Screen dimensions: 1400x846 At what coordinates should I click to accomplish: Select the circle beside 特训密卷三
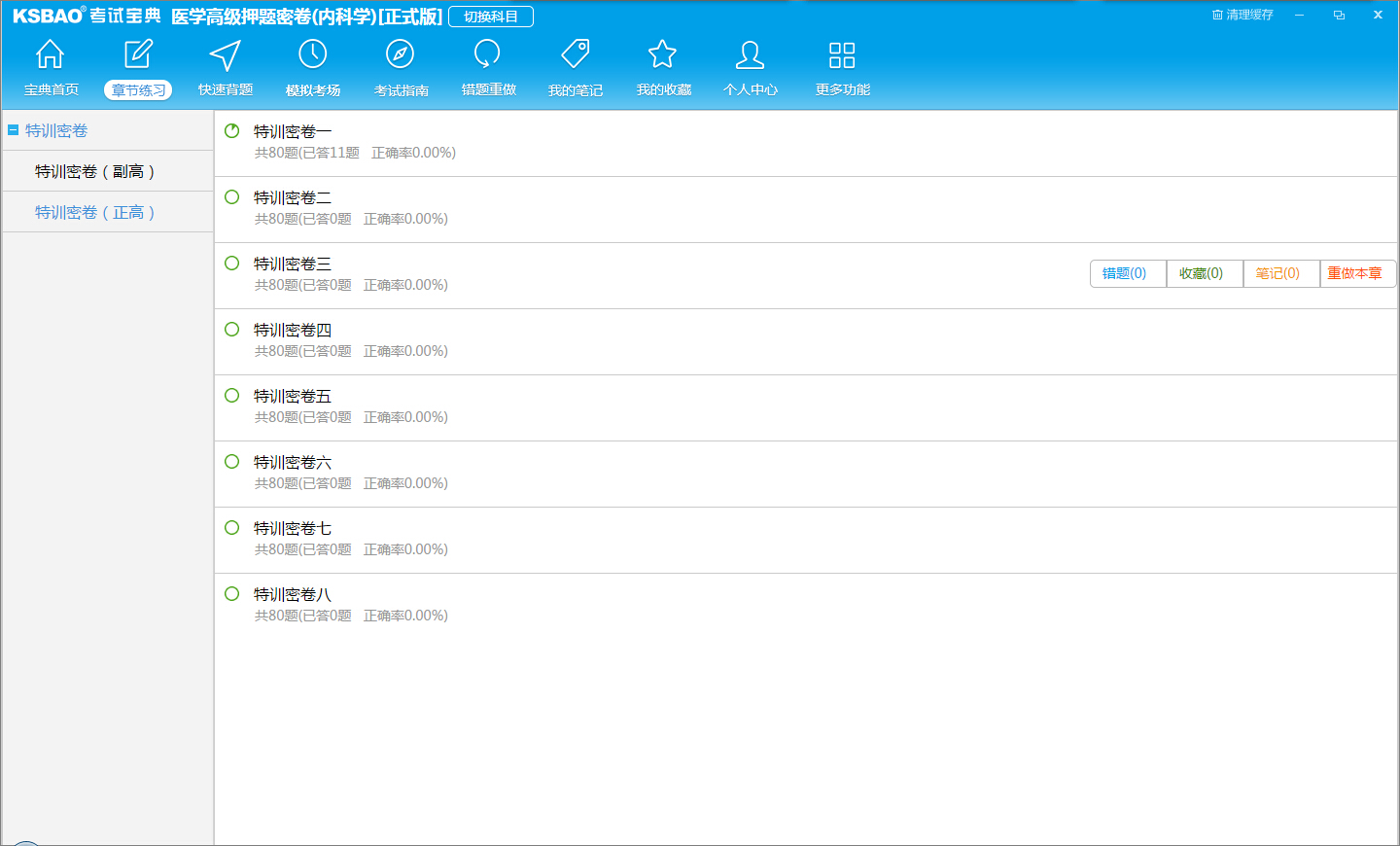231,263
